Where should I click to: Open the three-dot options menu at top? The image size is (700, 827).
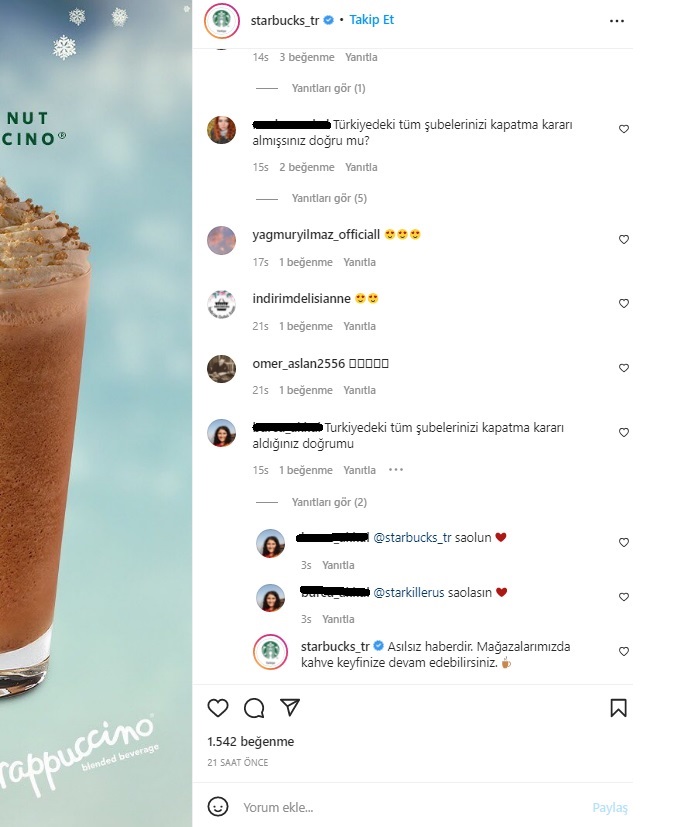coord(617,21)
